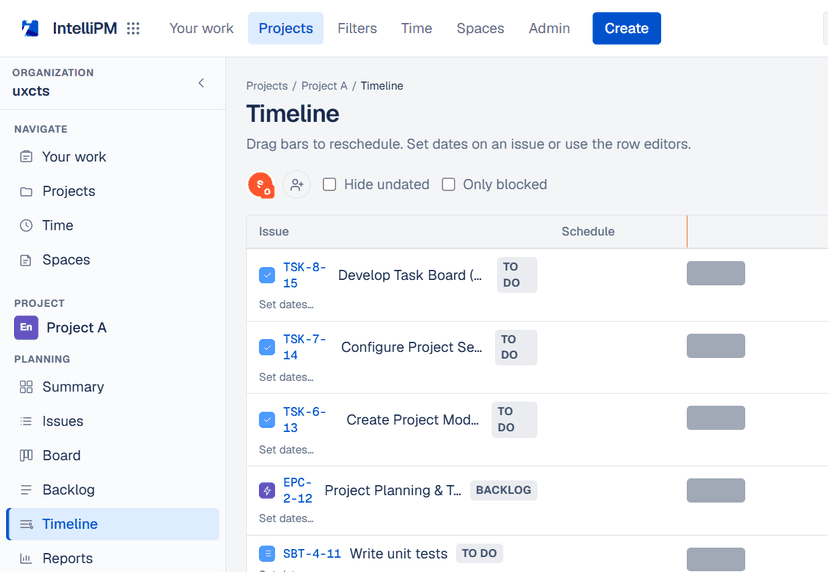Click the add people icon button
This screenshot has height=572, width=828.
tap(296, 184)
